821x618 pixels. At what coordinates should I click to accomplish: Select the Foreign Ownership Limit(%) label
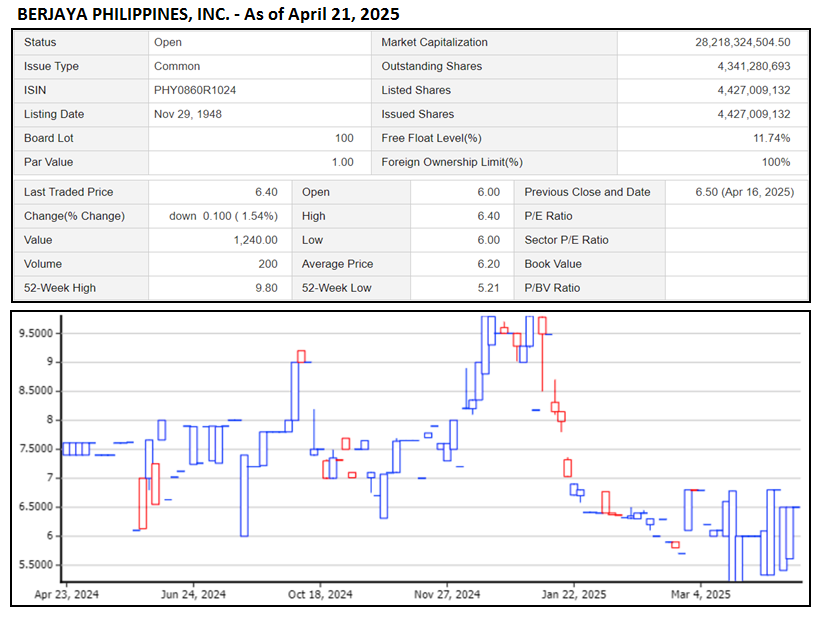[452, 162]
